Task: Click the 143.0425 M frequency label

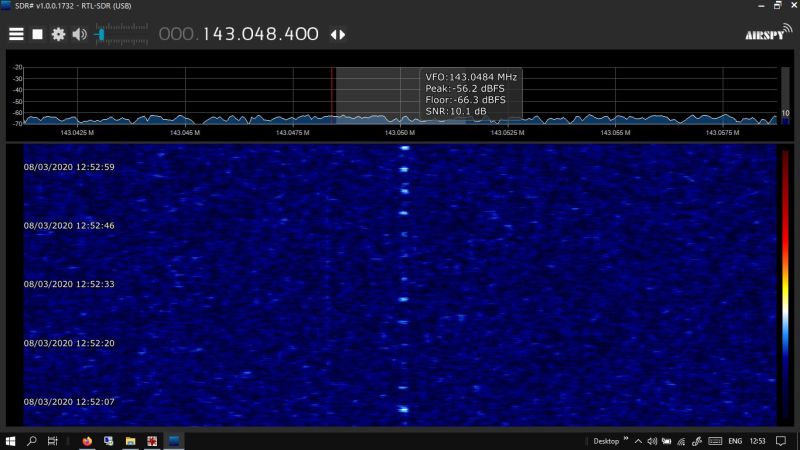Action: 77,133
